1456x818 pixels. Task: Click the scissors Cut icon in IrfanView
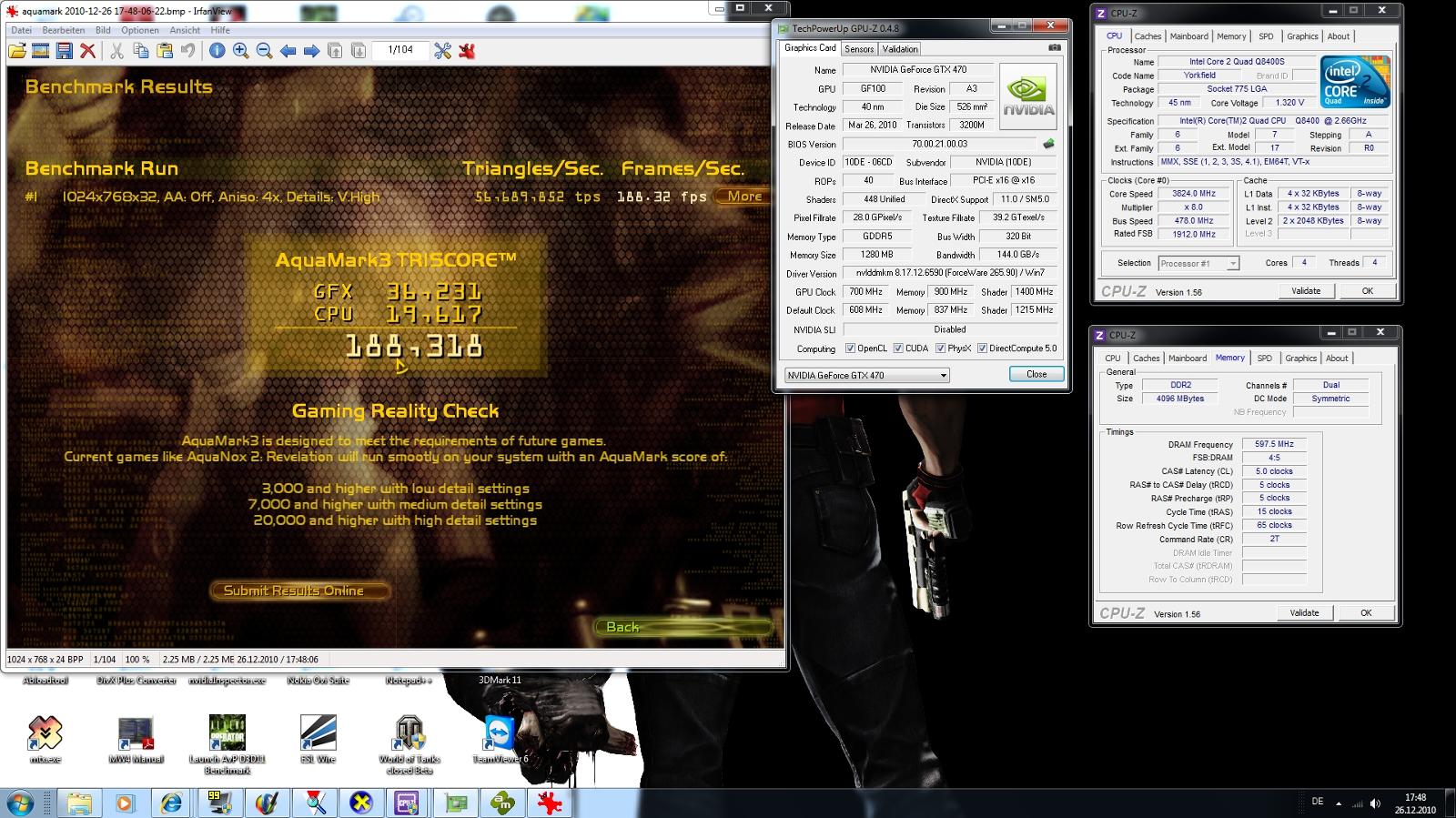pos(116,51)
